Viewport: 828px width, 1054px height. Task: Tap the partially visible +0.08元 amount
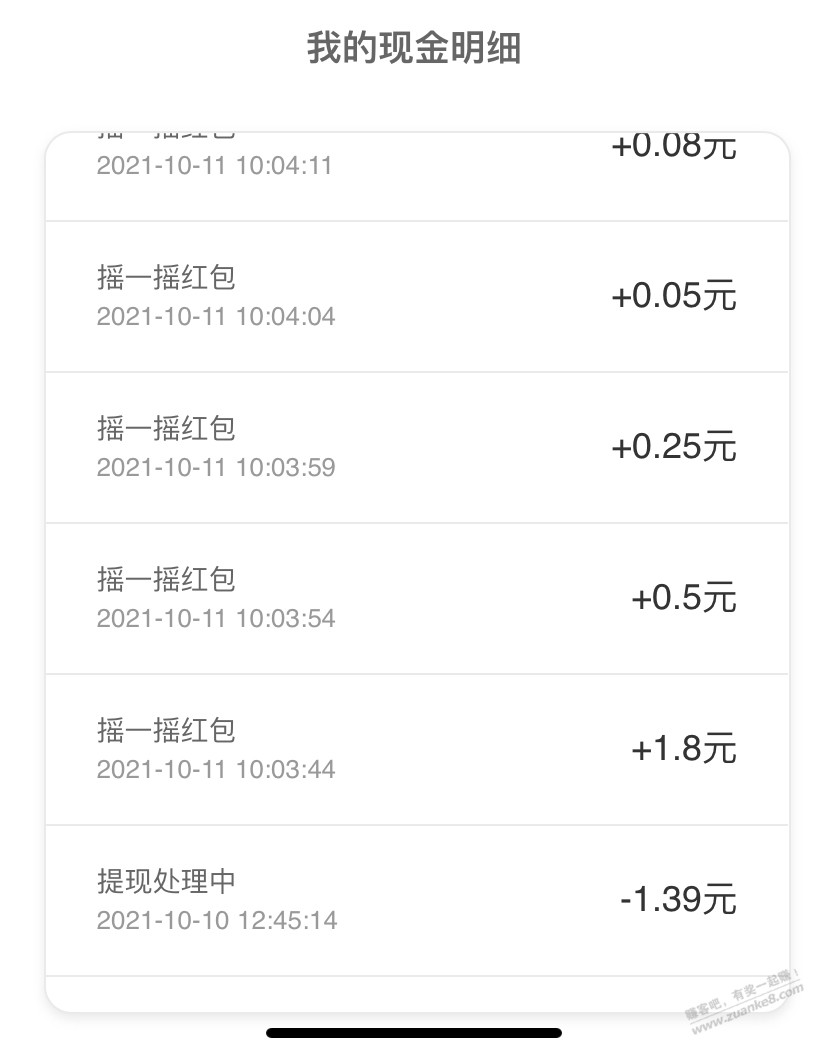click(x=673, y=147)
